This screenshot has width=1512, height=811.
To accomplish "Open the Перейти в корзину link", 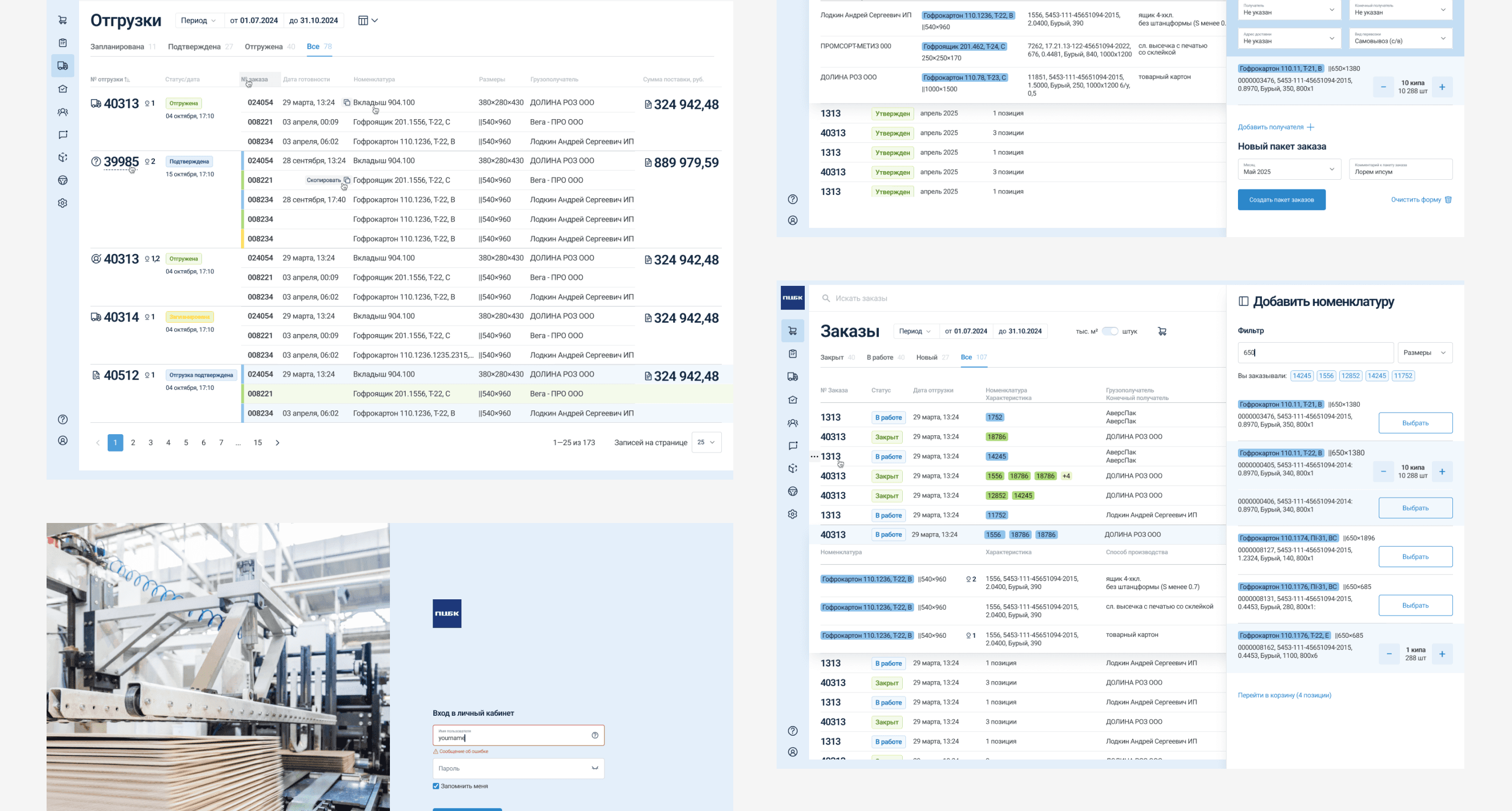I will pos(1284,695).
